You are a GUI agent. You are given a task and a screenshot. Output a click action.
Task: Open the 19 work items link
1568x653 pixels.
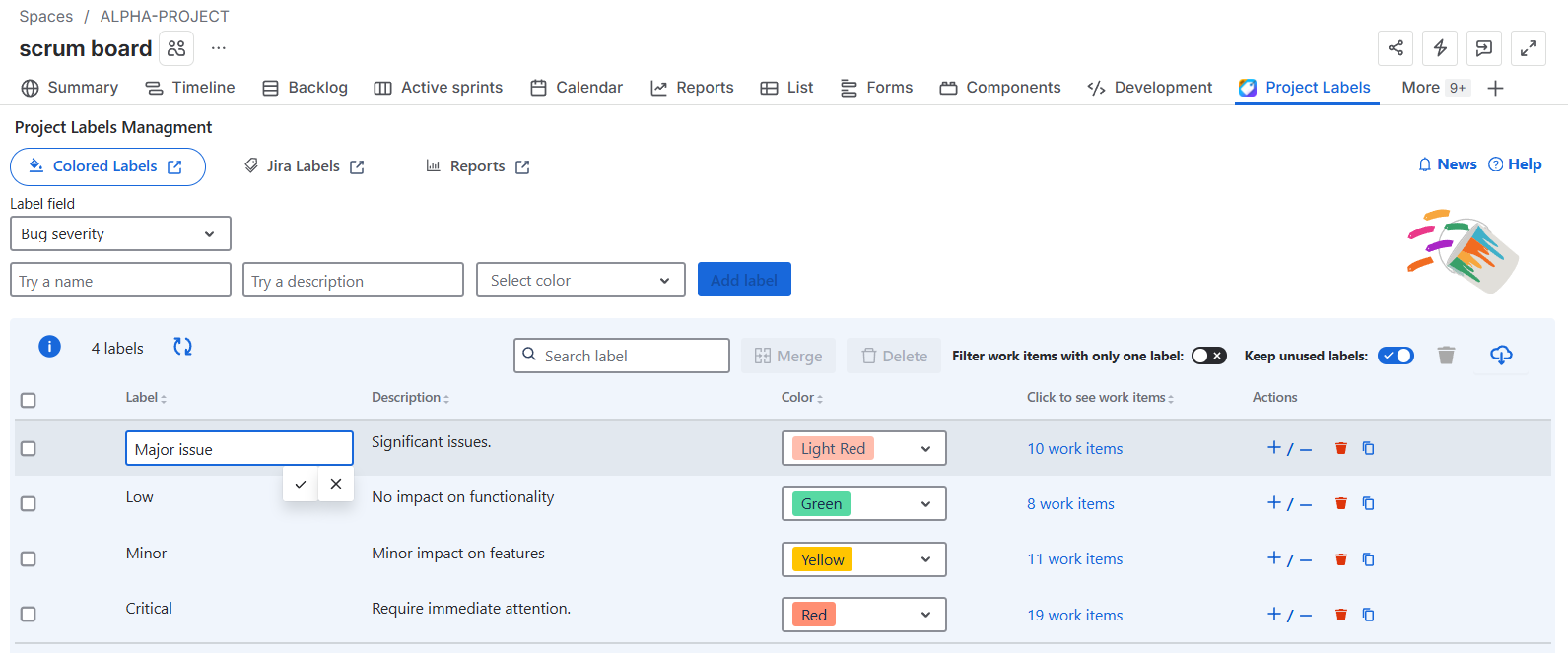pos(1074,615)
